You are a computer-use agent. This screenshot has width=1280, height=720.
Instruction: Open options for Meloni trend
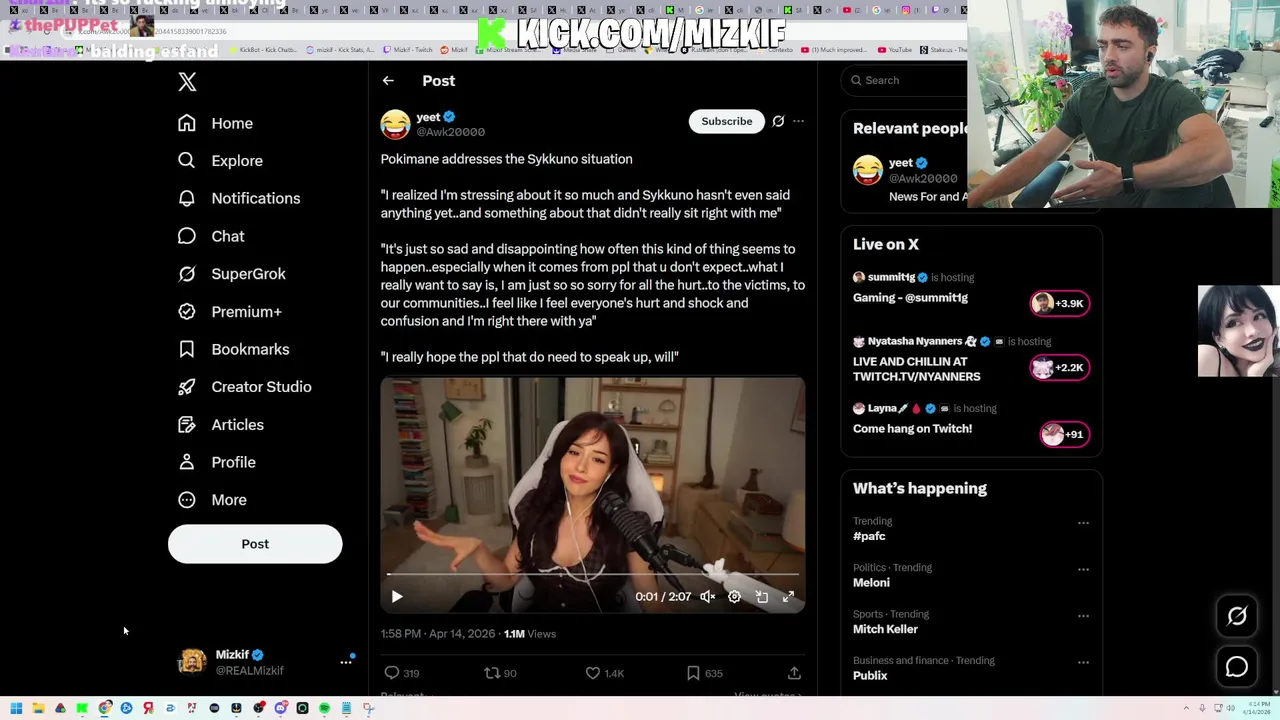pos(1083,570)
